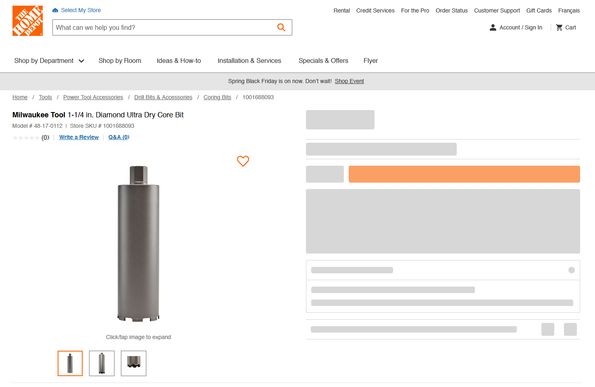Open Credit Services link
This screenshot has height=387, width=595.
pos(375,11)
